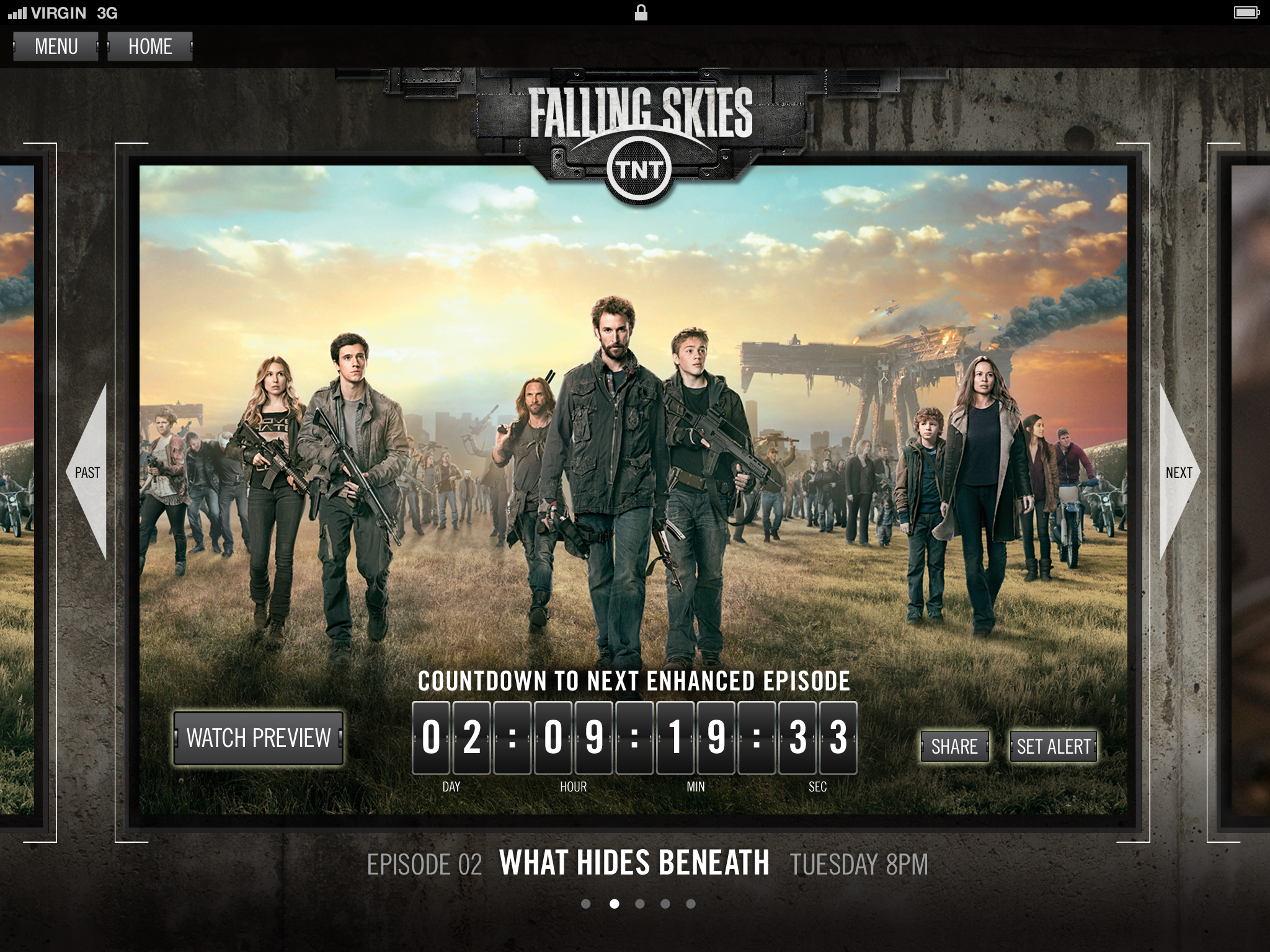This screenshot has width=1270, height=952.
Task: Tap the previous episode thumbnail on left edge
Action: tap(17, 490)
